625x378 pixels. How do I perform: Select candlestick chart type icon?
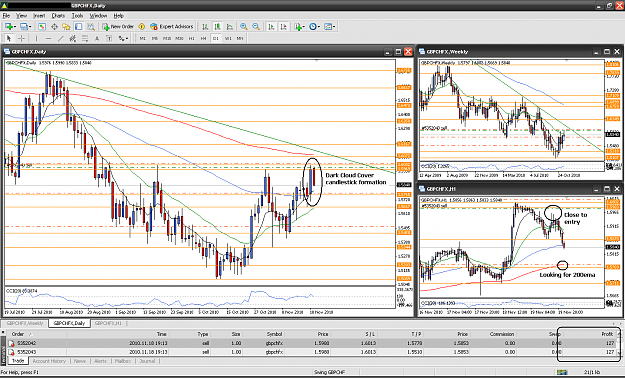click(217, 27)
